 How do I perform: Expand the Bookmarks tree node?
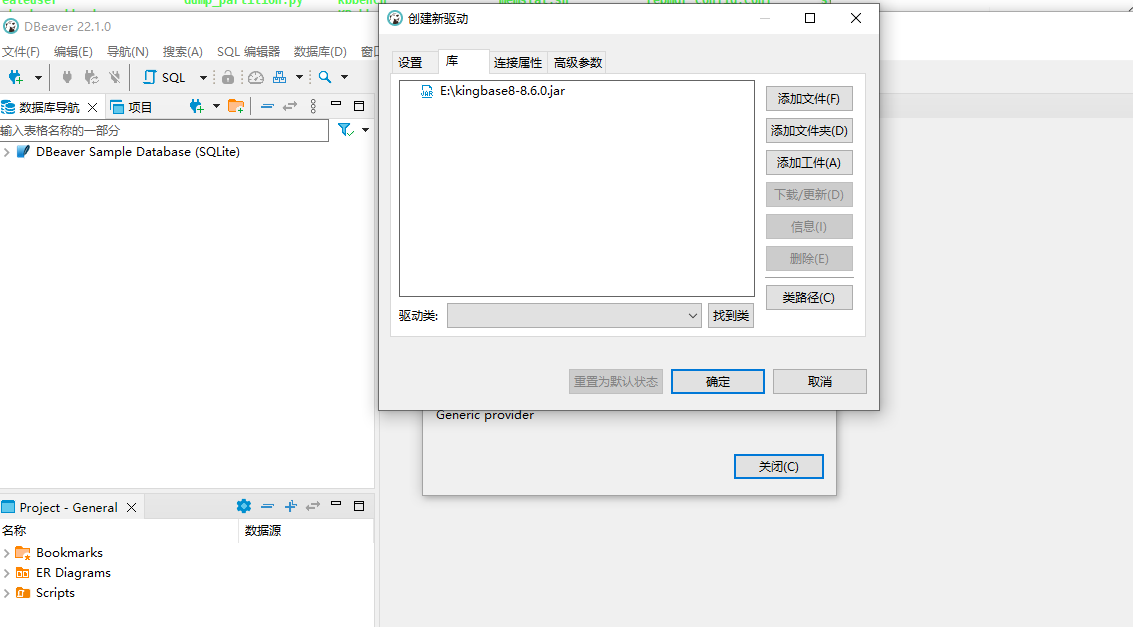(7, 553)
